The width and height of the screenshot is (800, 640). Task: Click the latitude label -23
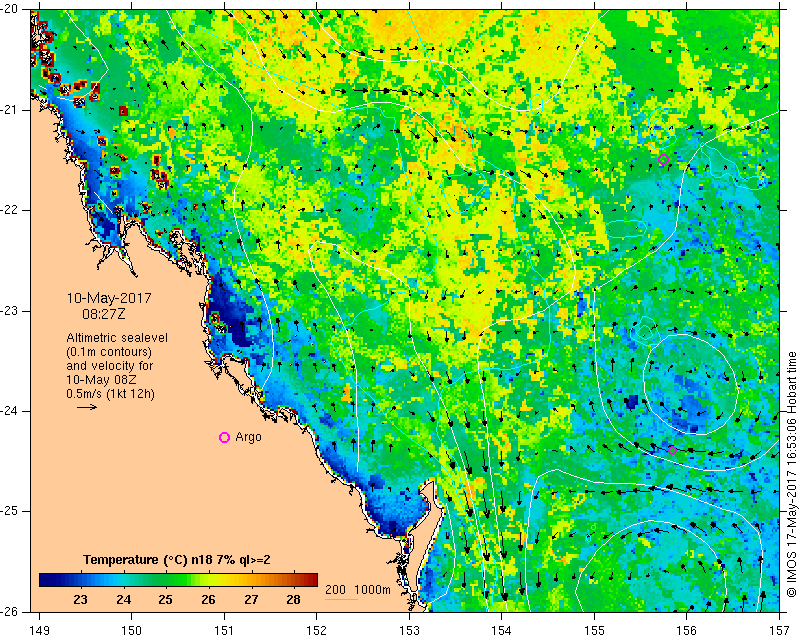pos(9,311)
